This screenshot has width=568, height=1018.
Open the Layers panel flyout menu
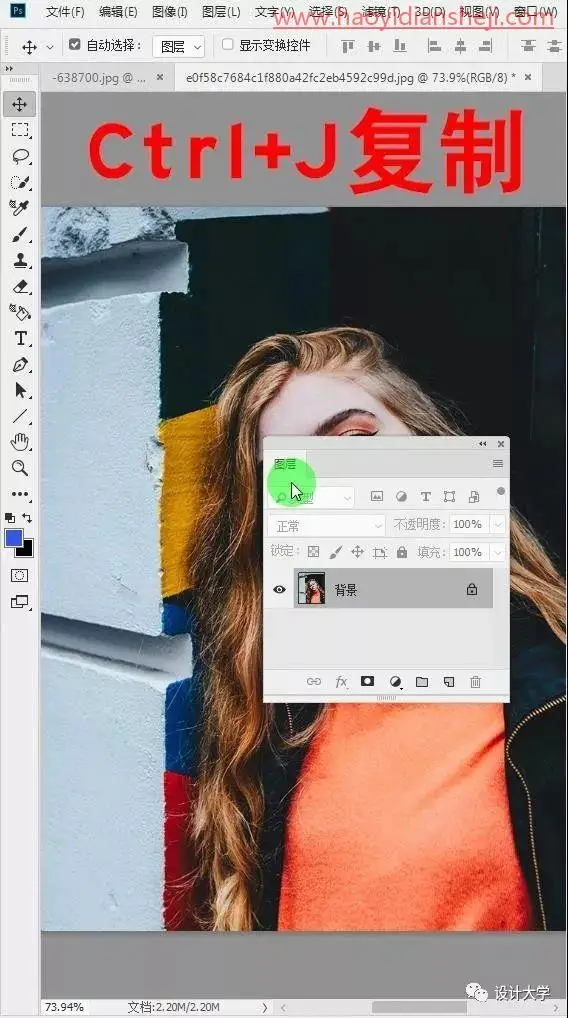point(498,464)
